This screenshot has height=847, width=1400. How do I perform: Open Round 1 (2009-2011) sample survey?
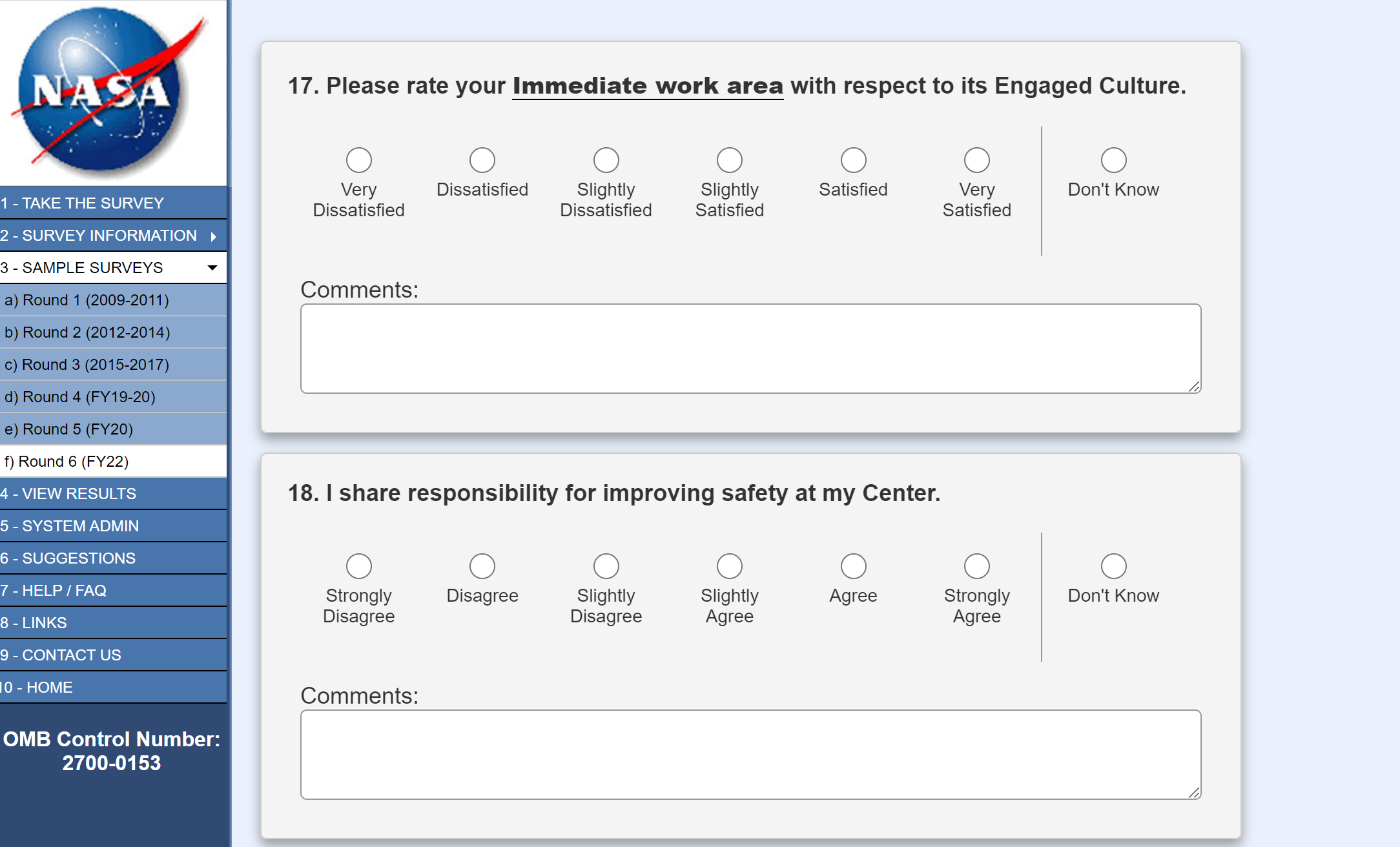point(87,300)
